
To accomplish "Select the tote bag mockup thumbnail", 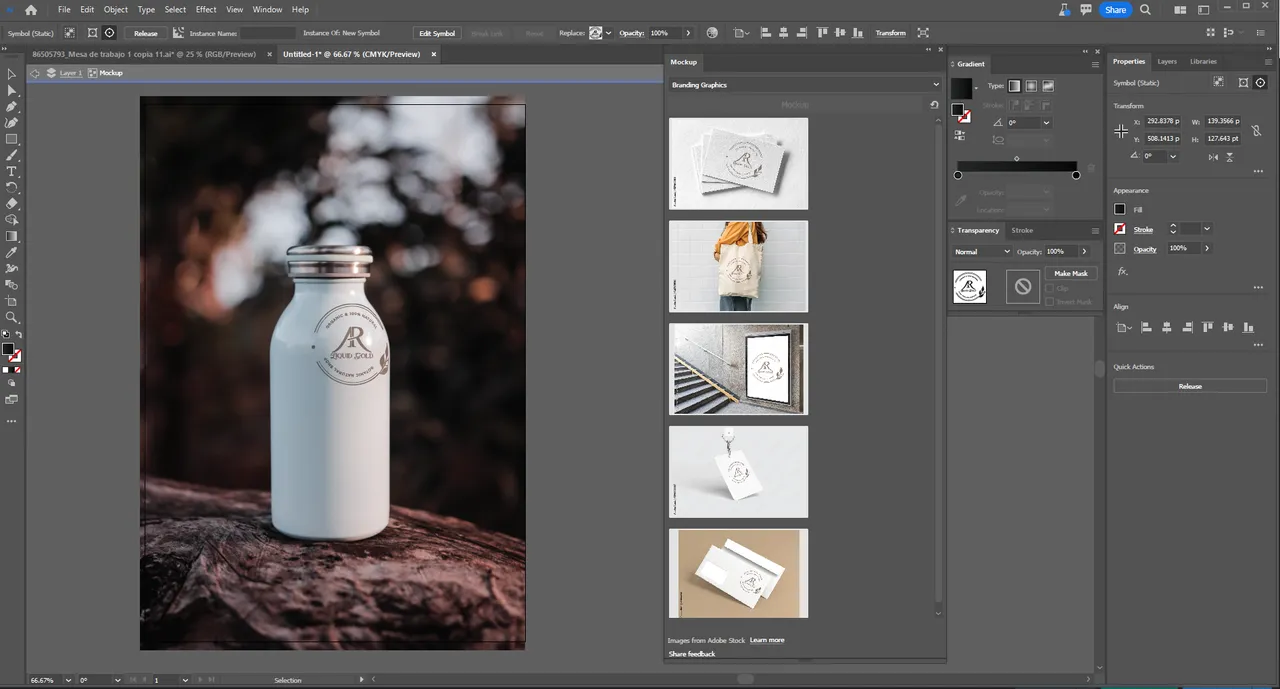I will click(x=738, y=266).
